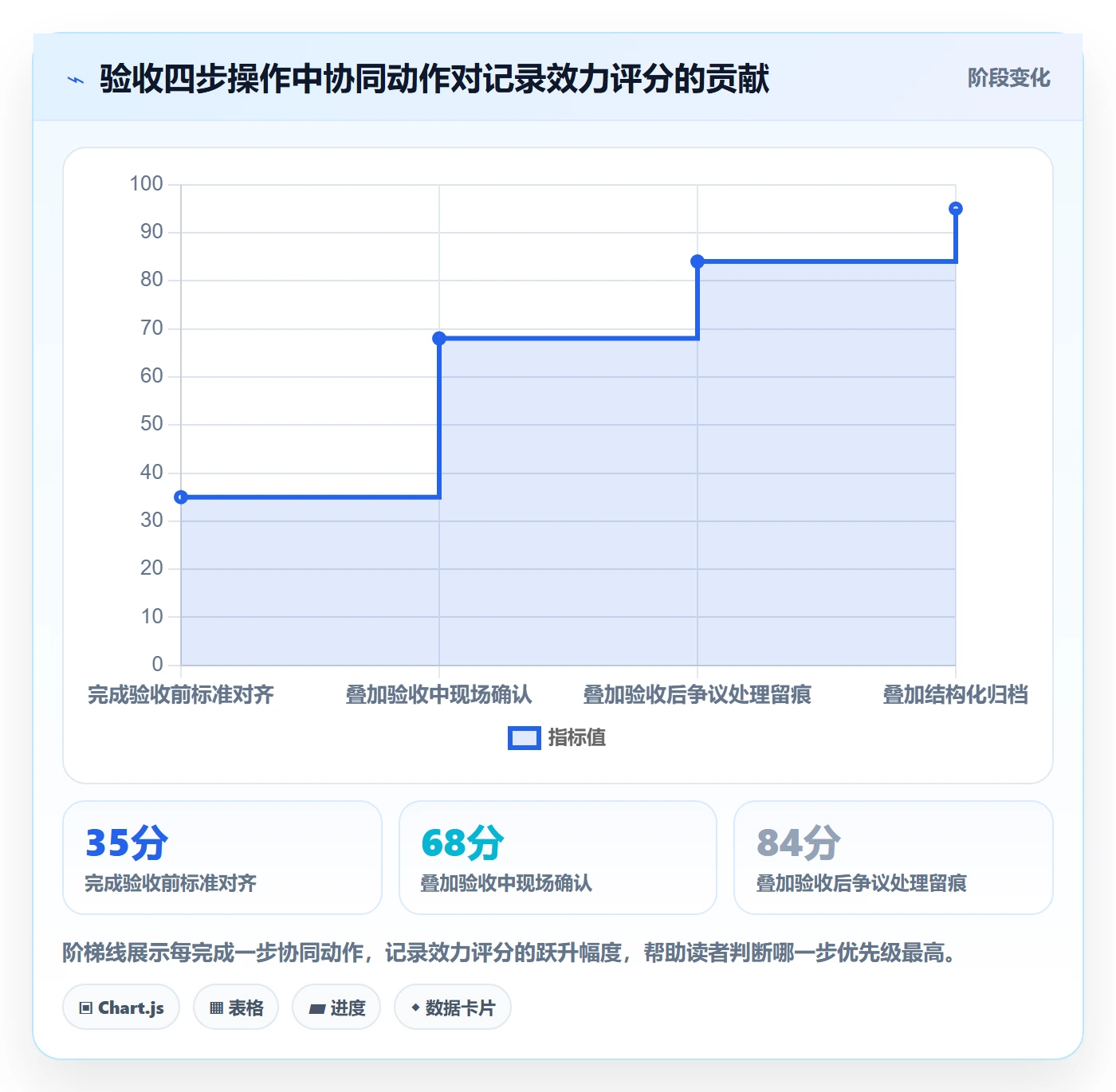
Task: Open the 68分 stat card
Action: click(558, 858)
